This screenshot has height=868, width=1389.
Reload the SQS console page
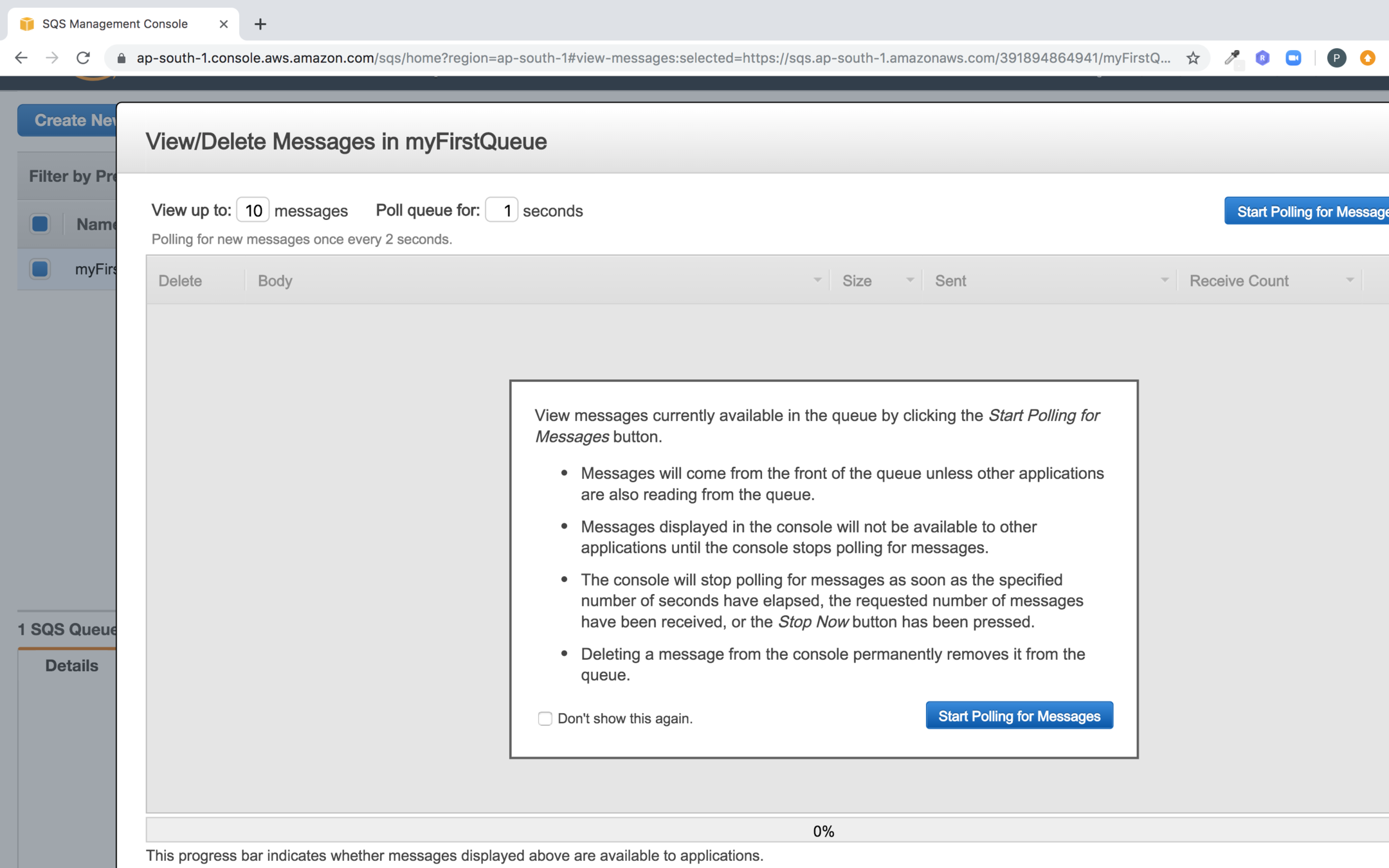(x=83, y=58)
